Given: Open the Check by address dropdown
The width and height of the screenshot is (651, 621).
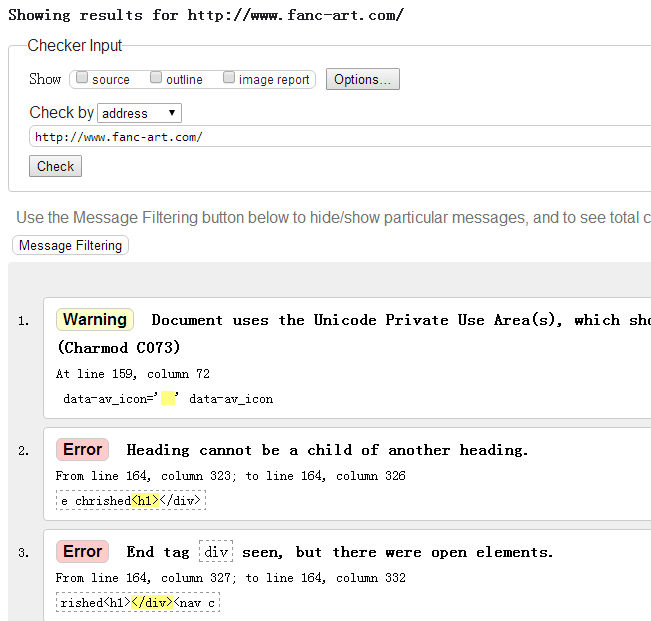Looking at the screenshot, I should tap(140, 113).
